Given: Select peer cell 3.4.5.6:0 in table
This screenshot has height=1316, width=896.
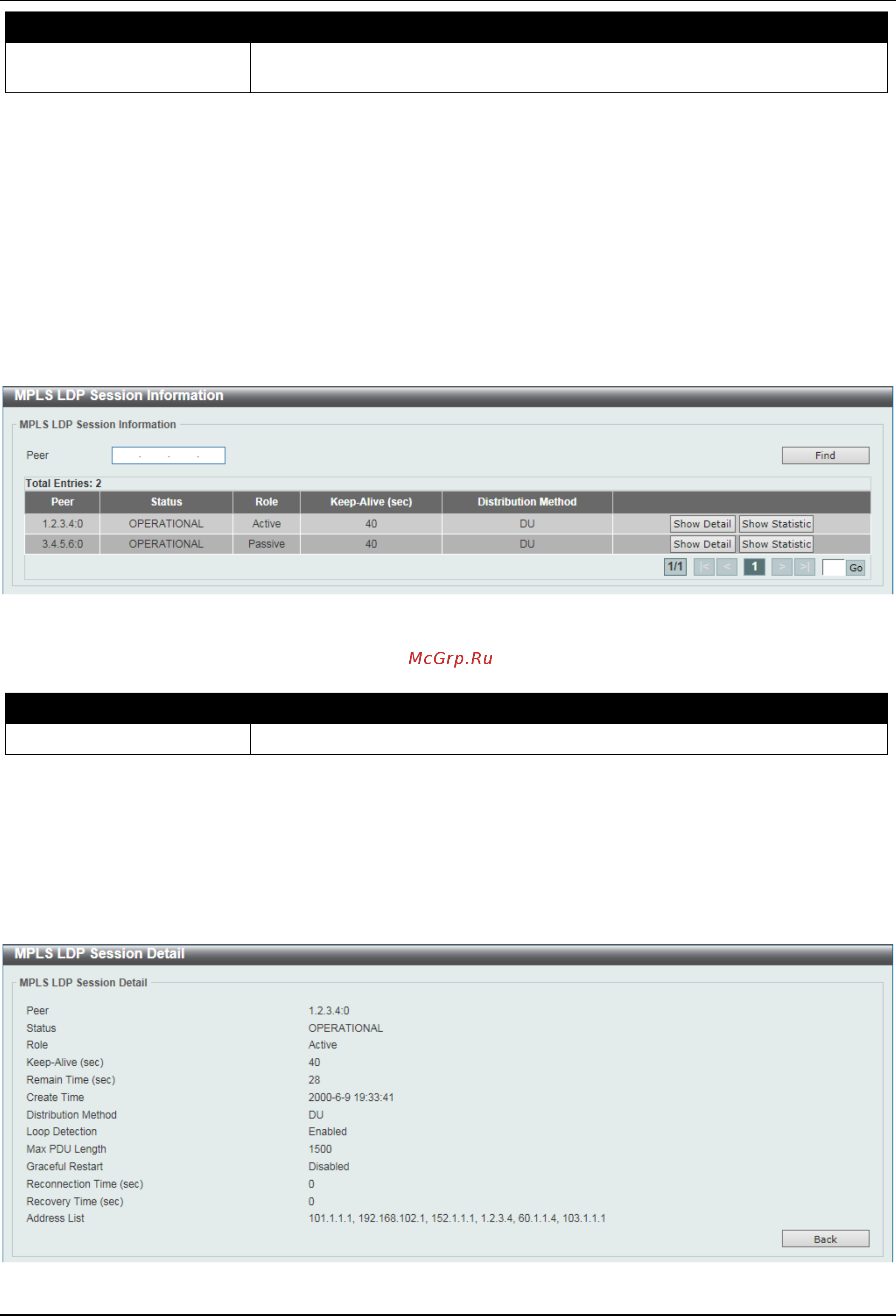Looking at the screenshot, I should (x=62, y=544).
